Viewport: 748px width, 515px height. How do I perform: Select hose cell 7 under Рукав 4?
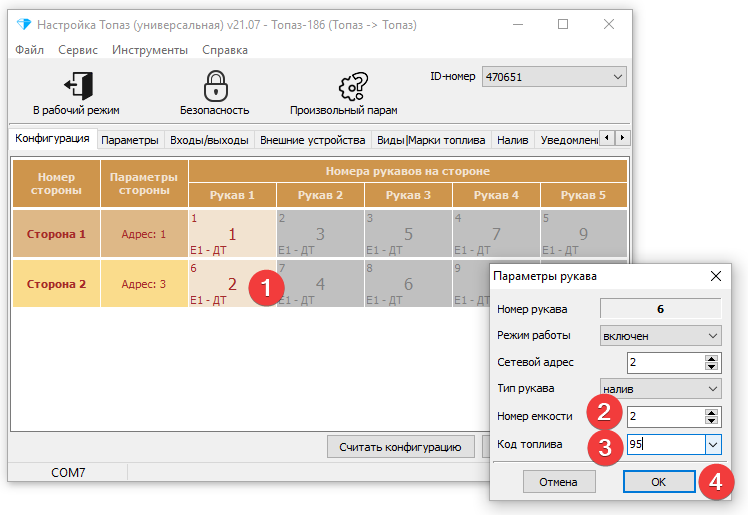click(x=496, y=234)
